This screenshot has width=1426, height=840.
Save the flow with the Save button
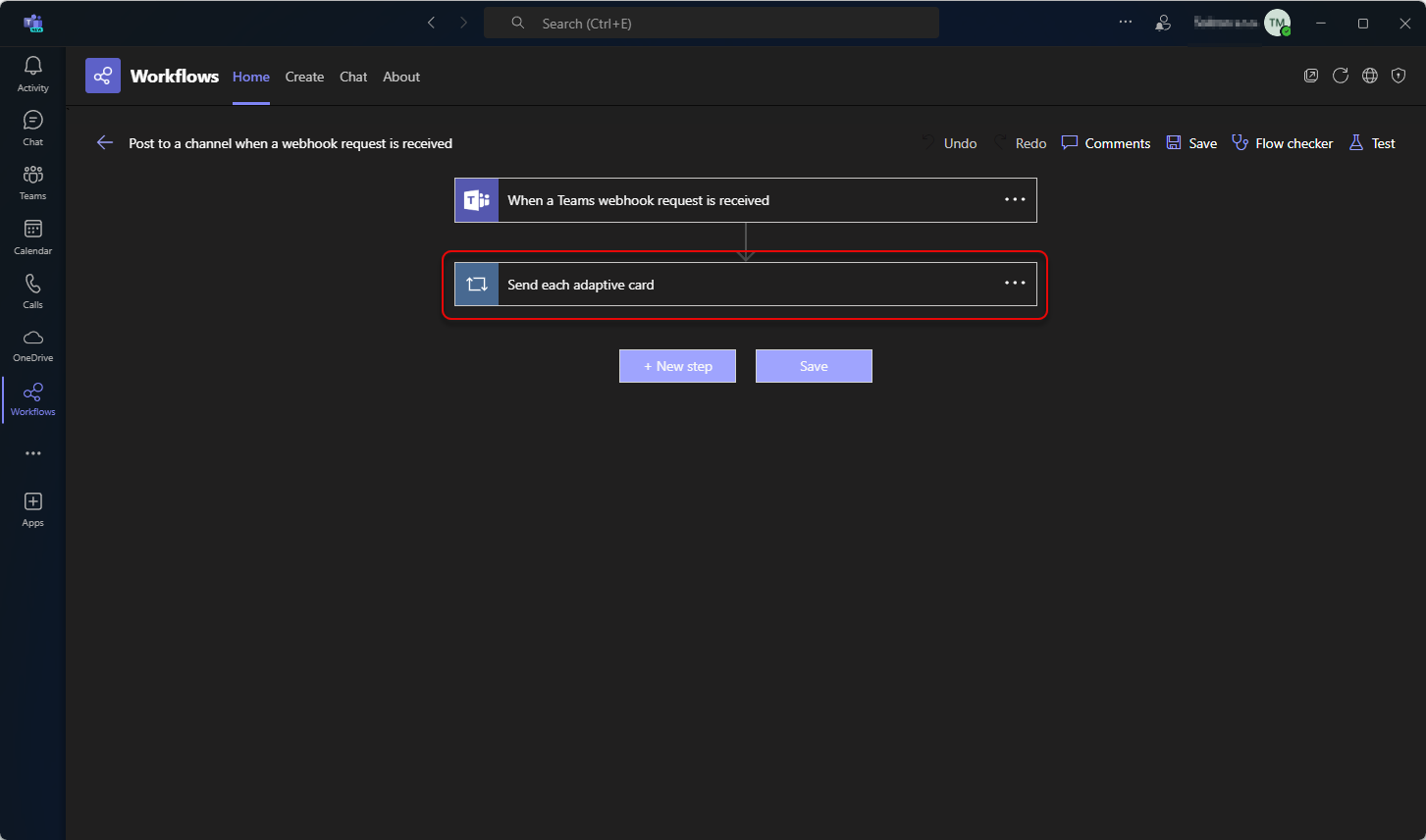tap(814, 365)
